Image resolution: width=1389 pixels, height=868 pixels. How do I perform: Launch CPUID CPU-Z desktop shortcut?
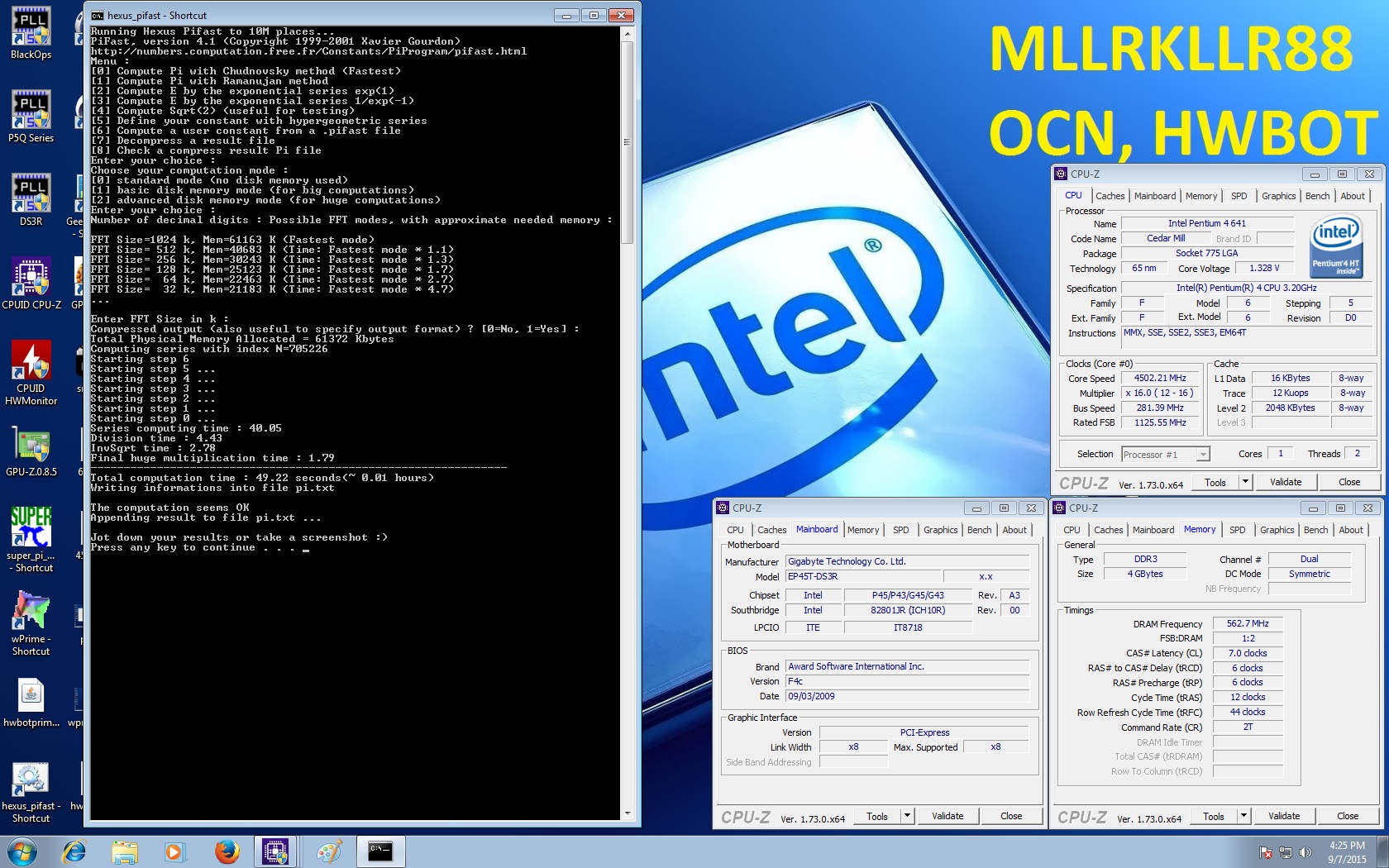pos(31,284)
